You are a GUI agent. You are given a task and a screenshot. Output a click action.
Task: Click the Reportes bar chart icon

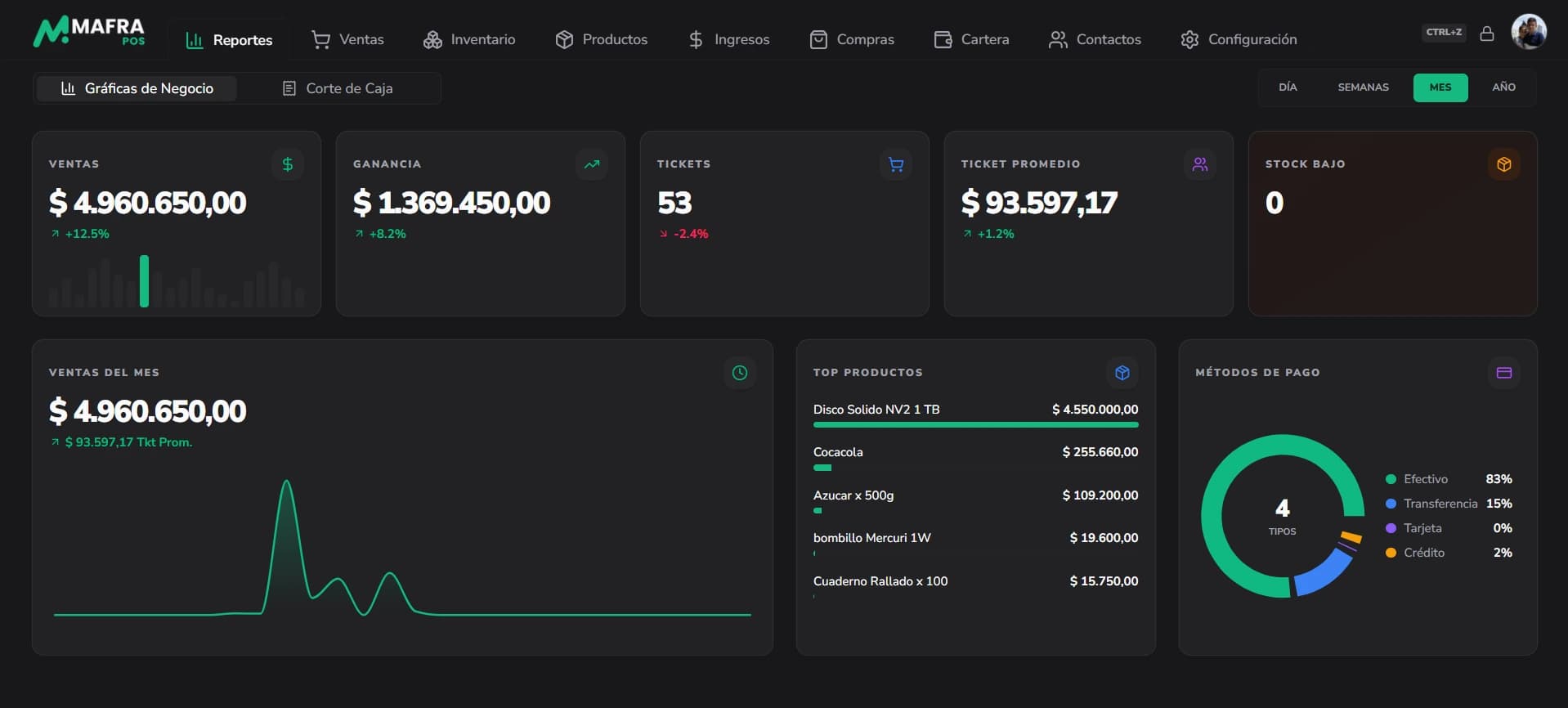195,40
